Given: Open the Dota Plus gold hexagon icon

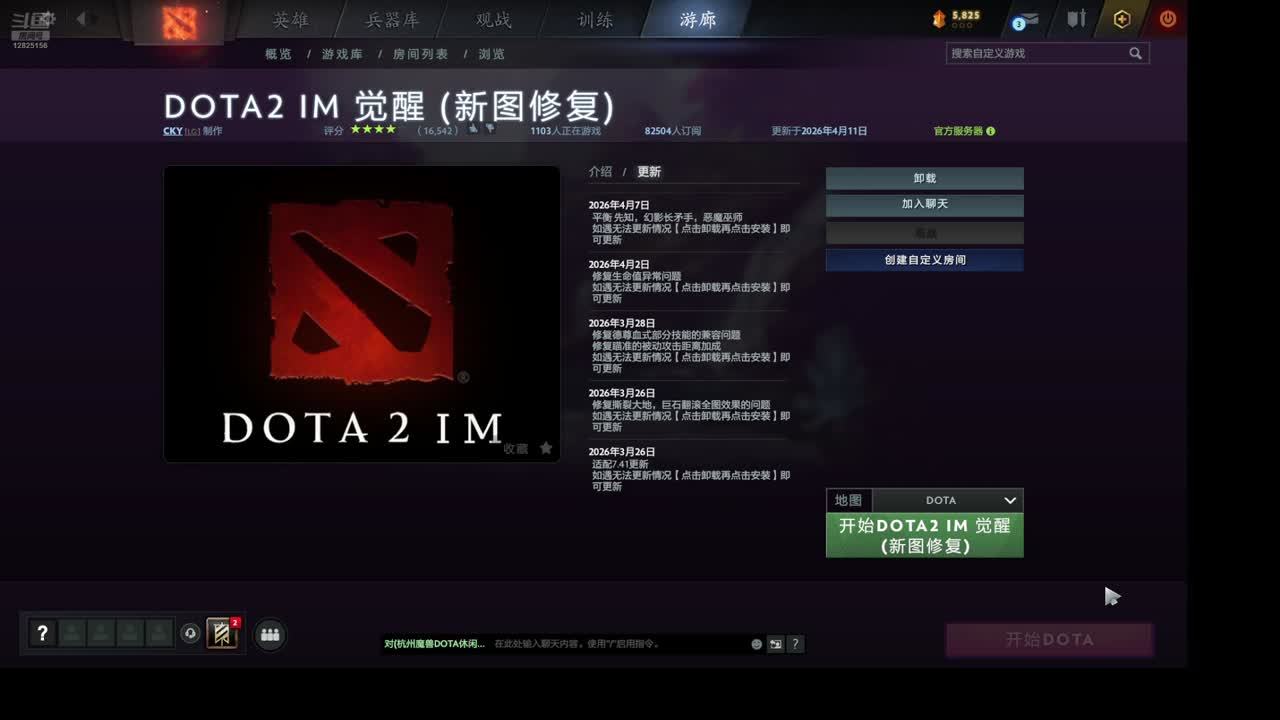Looking at the screenshot, I should point(1121,19).
